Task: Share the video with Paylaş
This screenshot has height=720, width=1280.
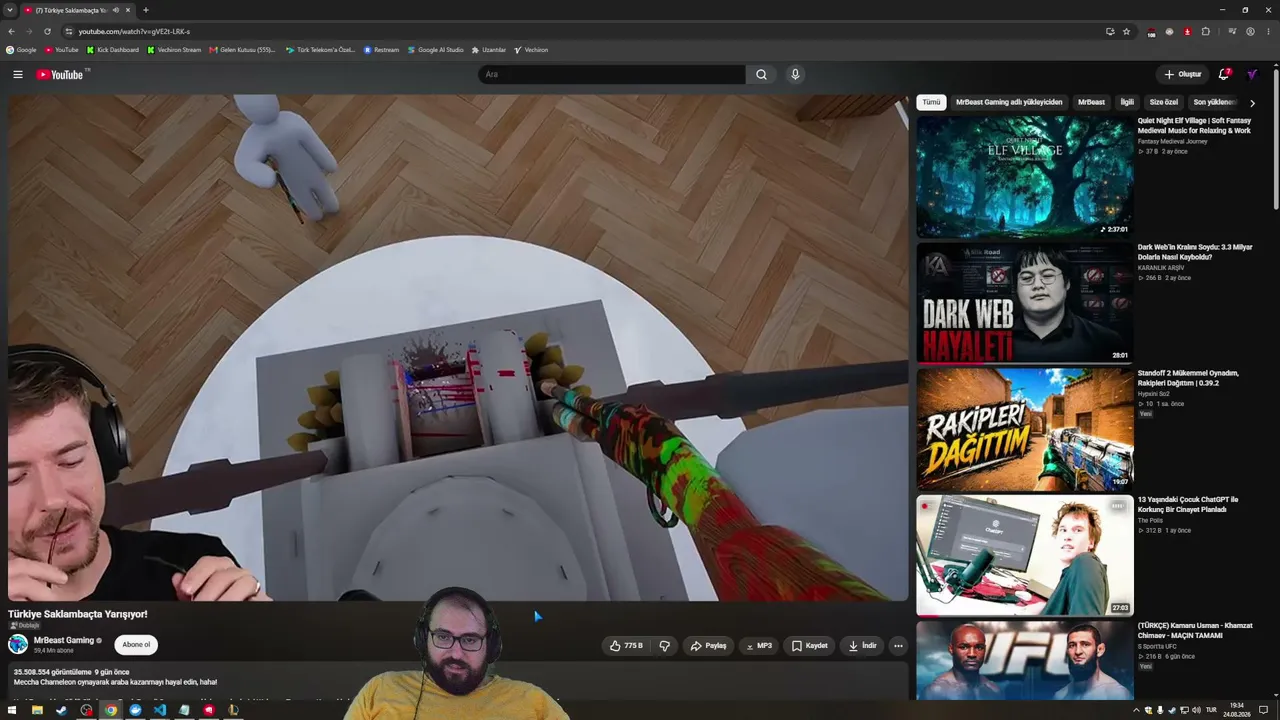Action: [708, 646]
